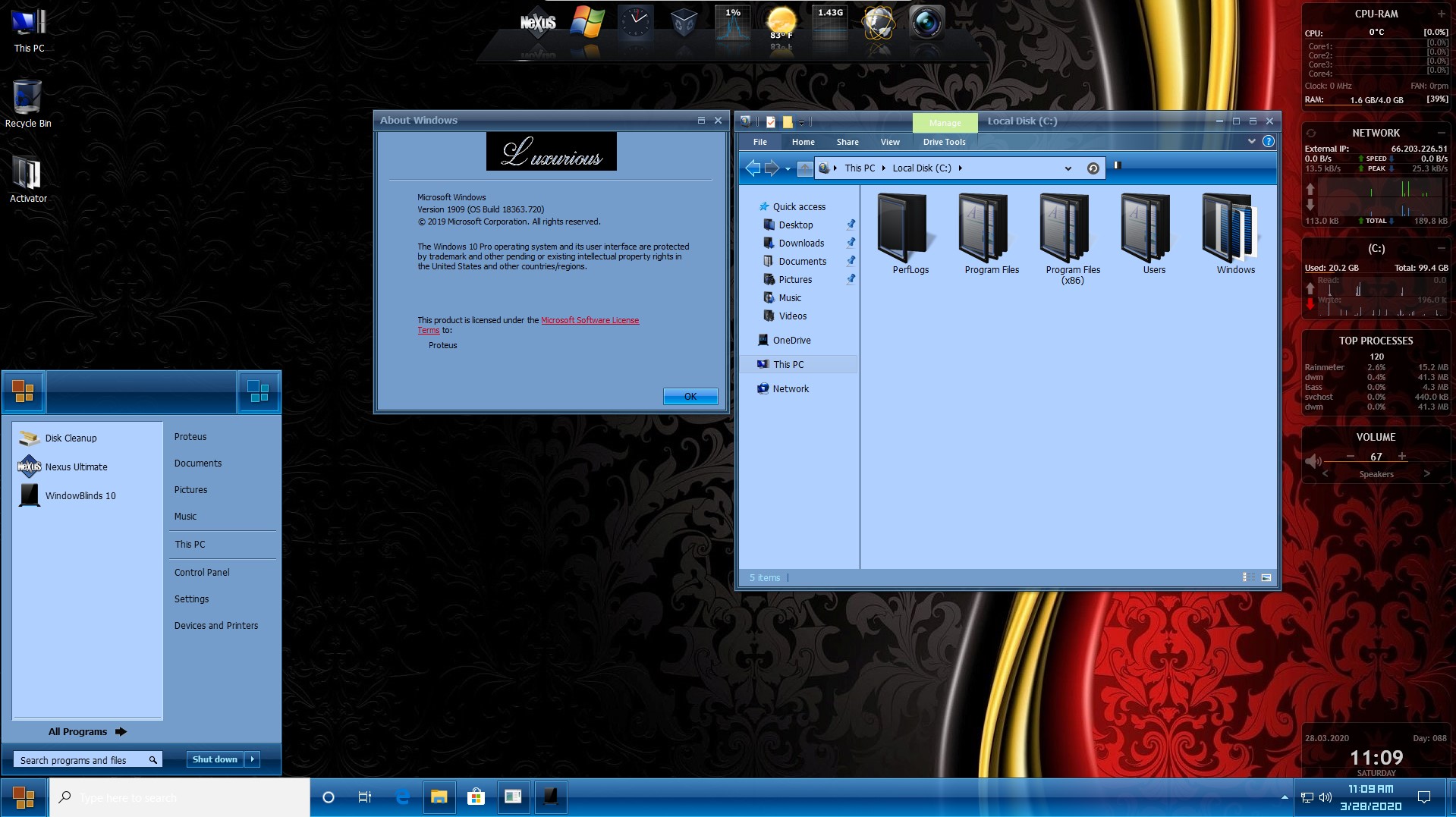Open Explorer help question mark
Screen dimensions: 1456x817
coord(1268,141)
